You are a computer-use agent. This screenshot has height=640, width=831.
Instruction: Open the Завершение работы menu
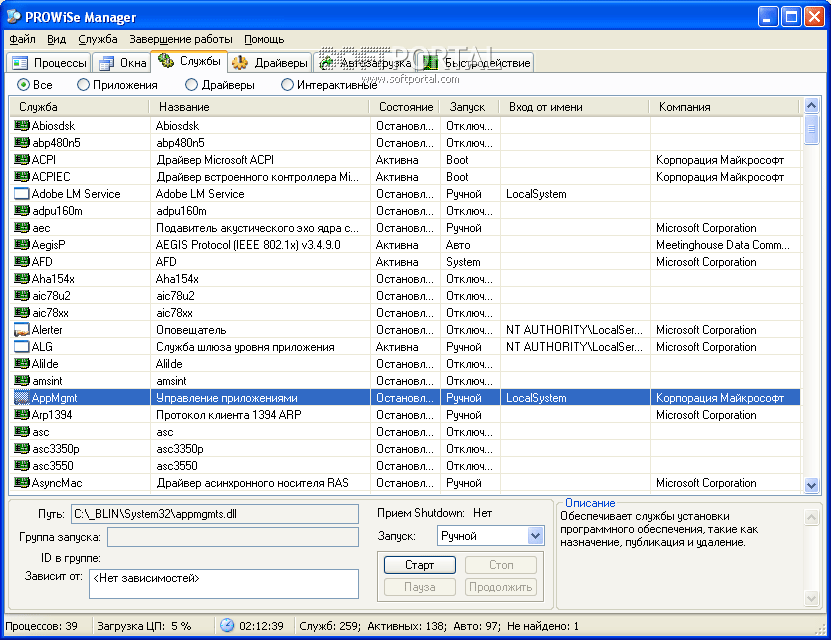pos(181,39)
